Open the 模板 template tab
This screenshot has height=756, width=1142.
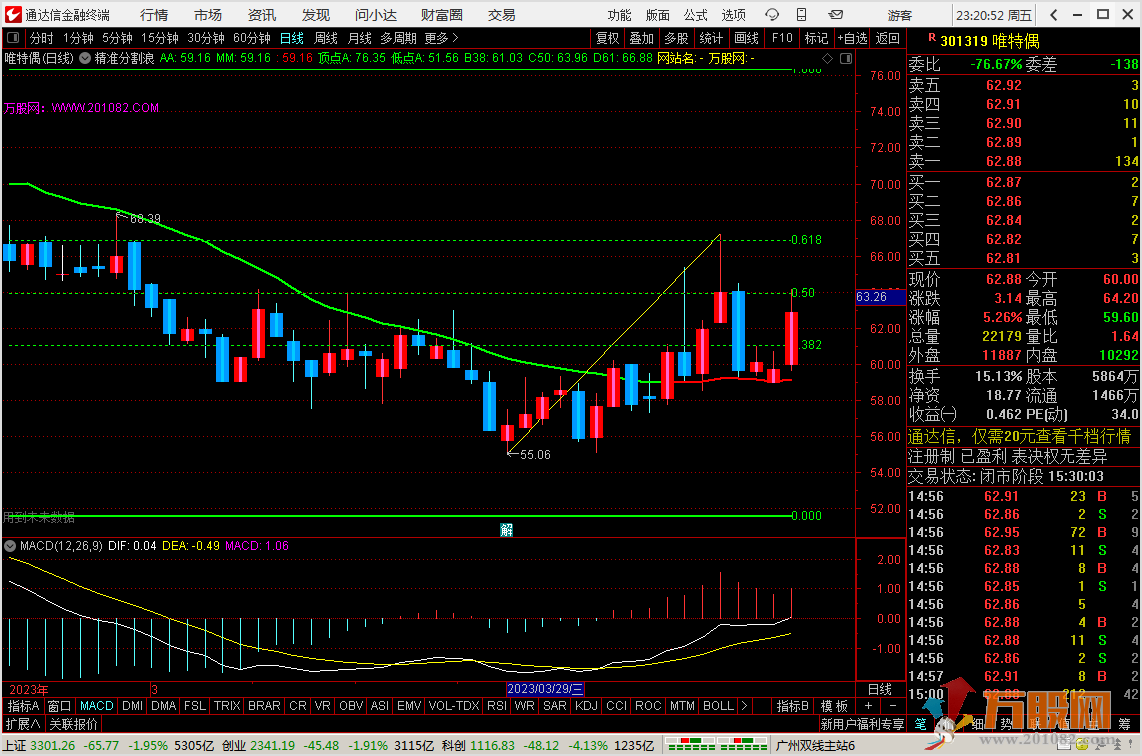tap(834, 706)
